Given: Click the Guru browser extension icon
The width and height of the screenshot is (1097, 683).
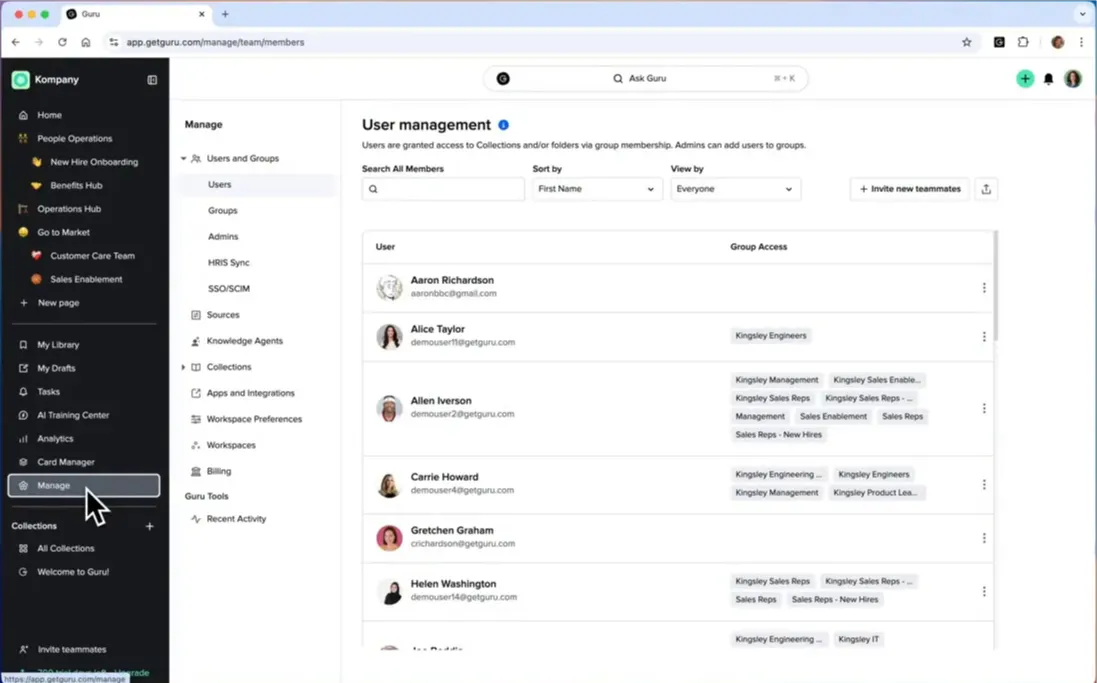Looking at the screenshot, I should [999, 42].
